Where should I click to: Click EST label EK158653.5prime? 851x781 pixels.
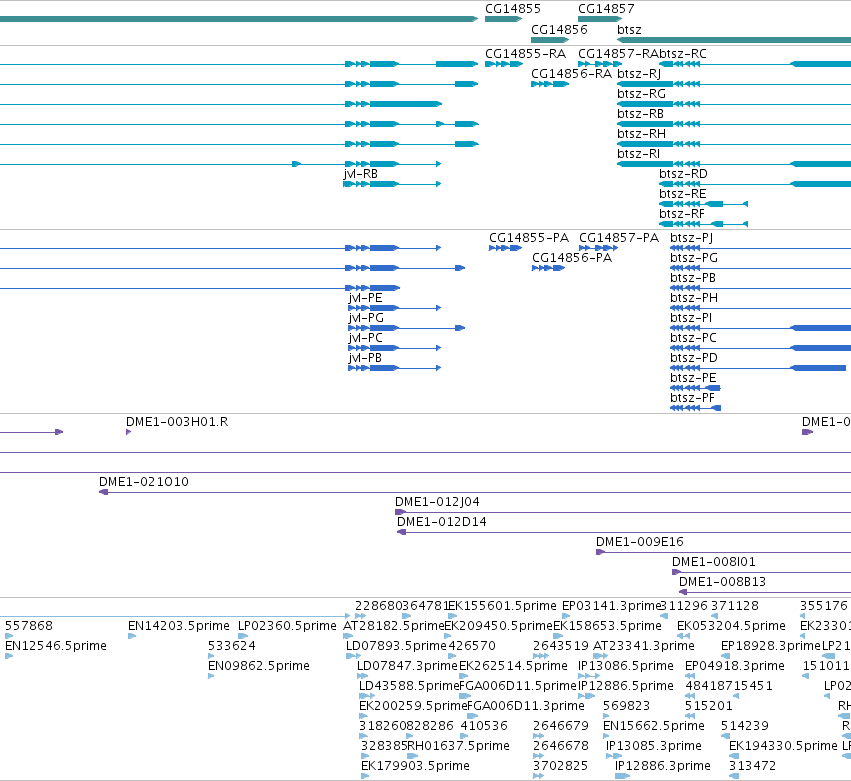(x=607, y=626)
